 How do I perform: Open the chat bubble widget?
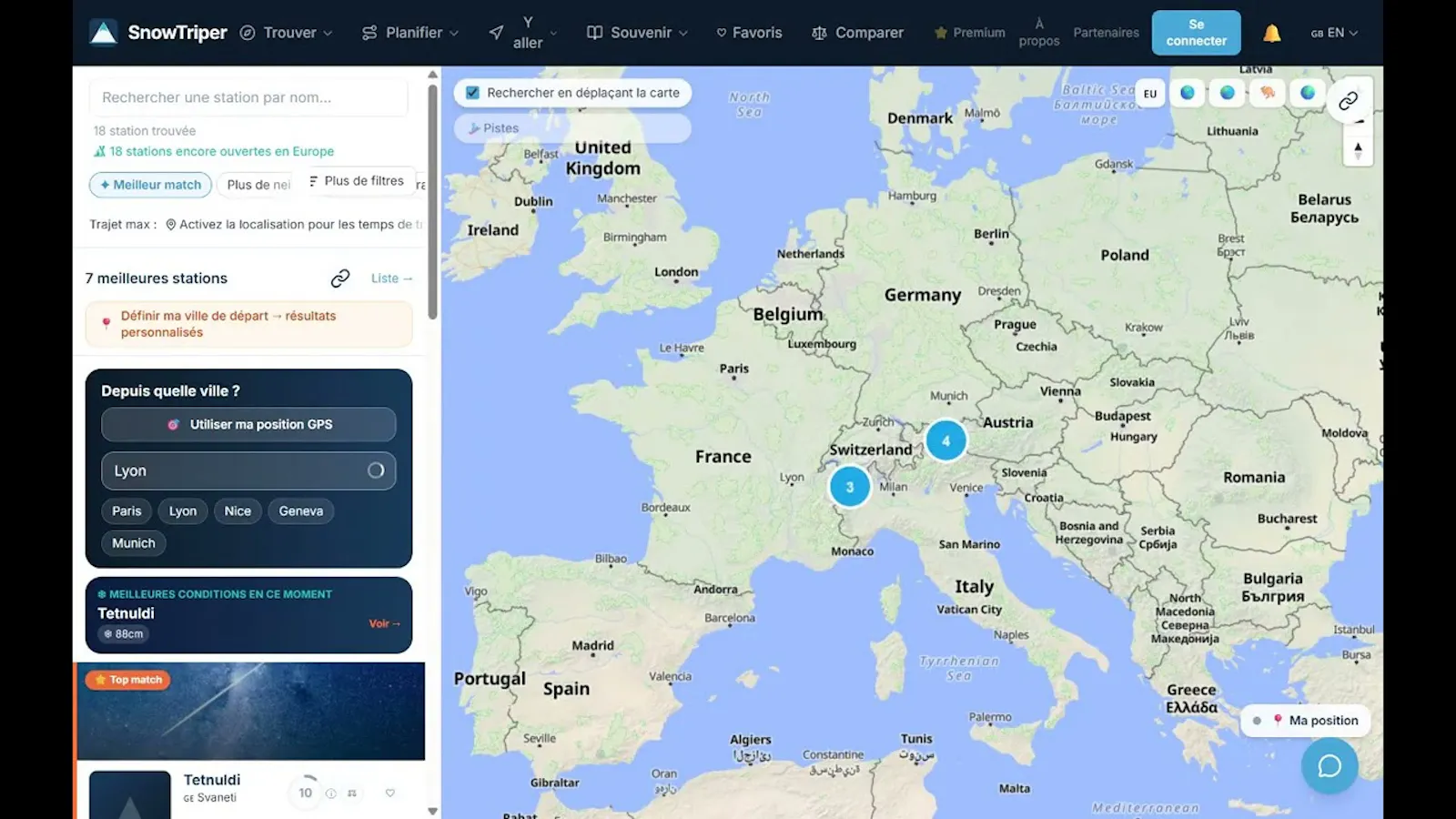[x=1330, y=766]
